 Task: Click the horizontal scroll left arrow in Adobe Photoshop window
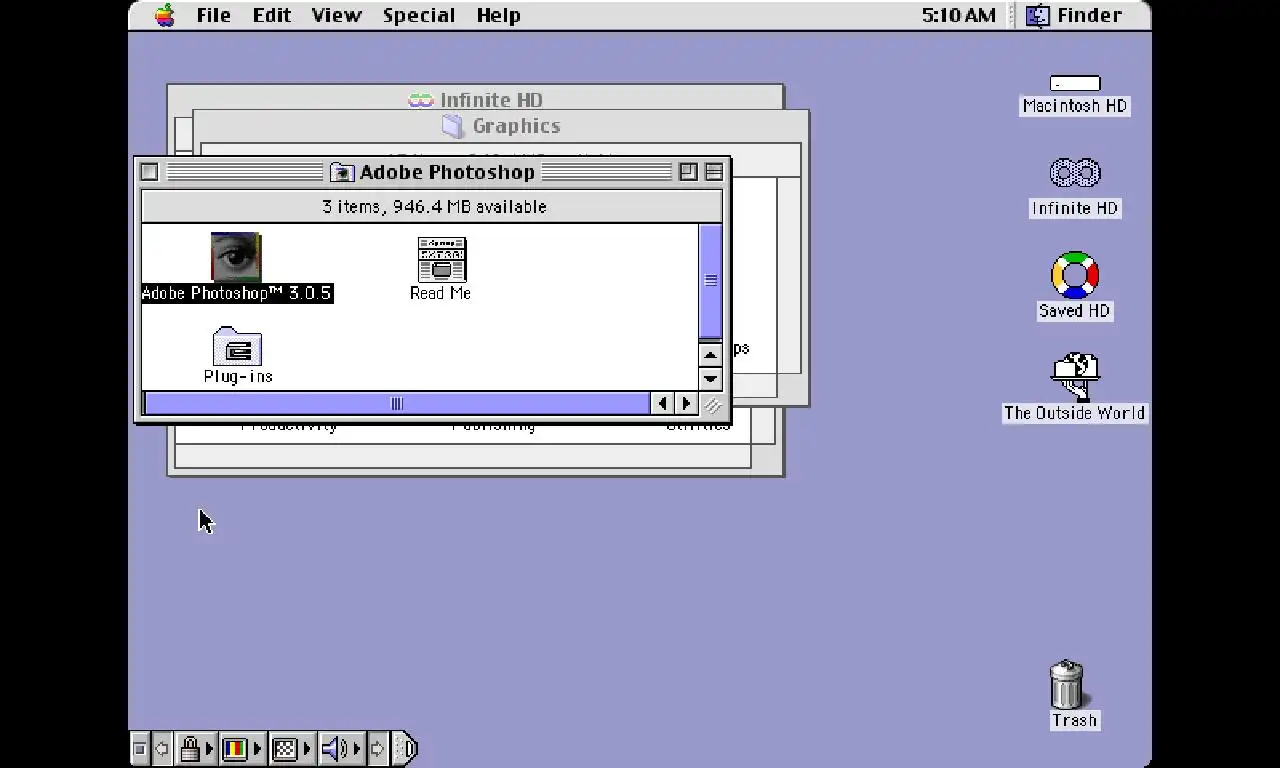click(x=662, y=403)
